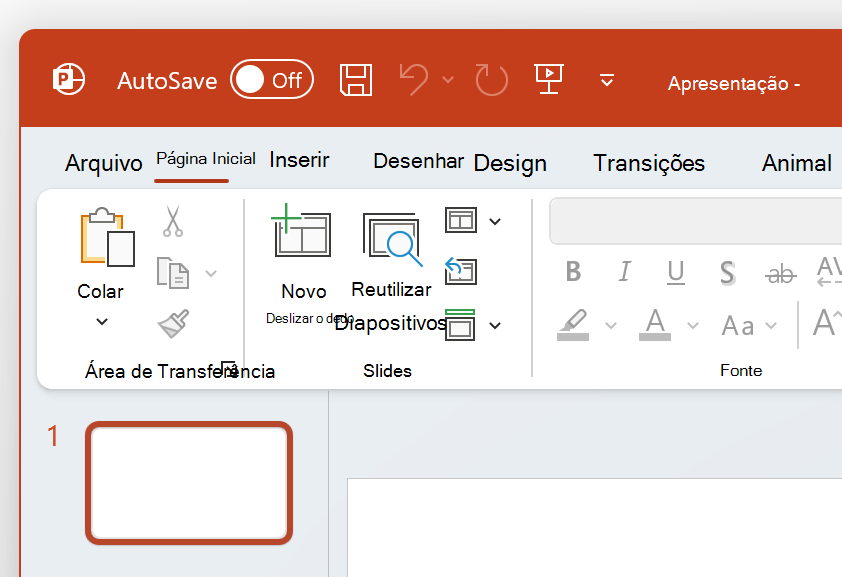Viewport: 842px width, 577px height.
Task: Open highlight color dropdown arrow
Action: point(611,325)
